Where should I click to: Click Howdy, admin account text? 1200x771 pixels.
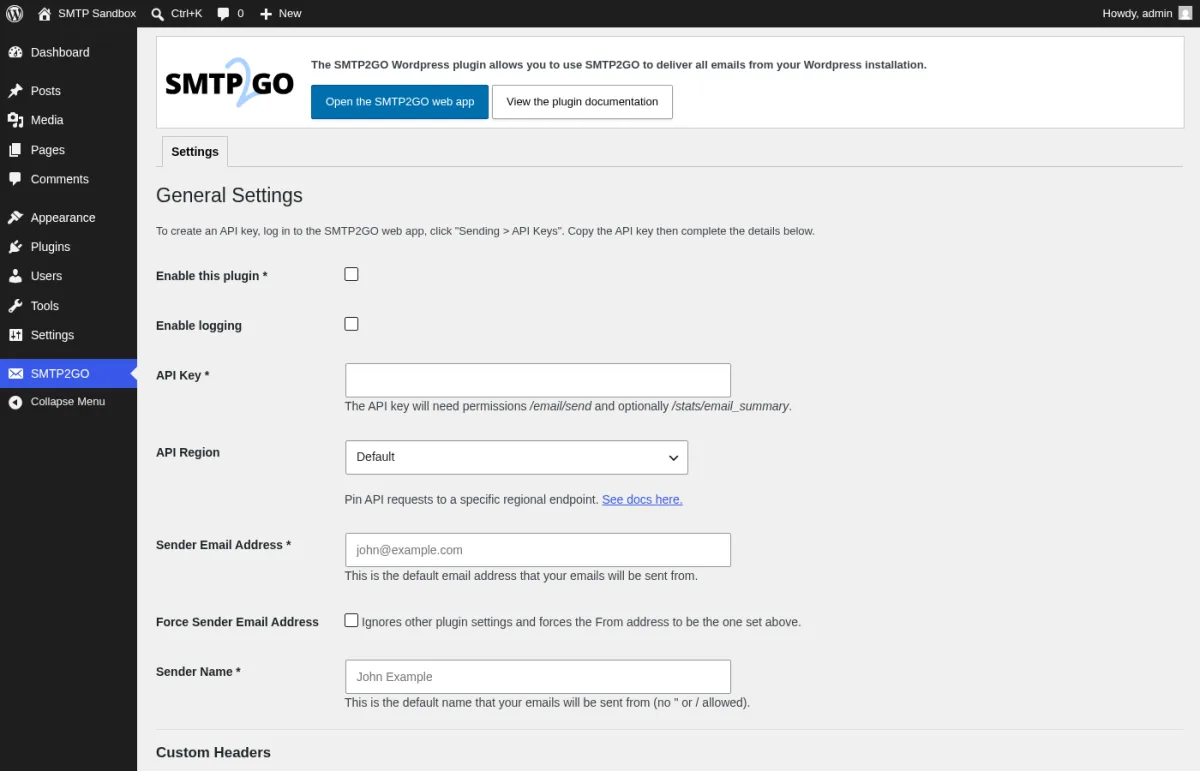coord(1137,14)
